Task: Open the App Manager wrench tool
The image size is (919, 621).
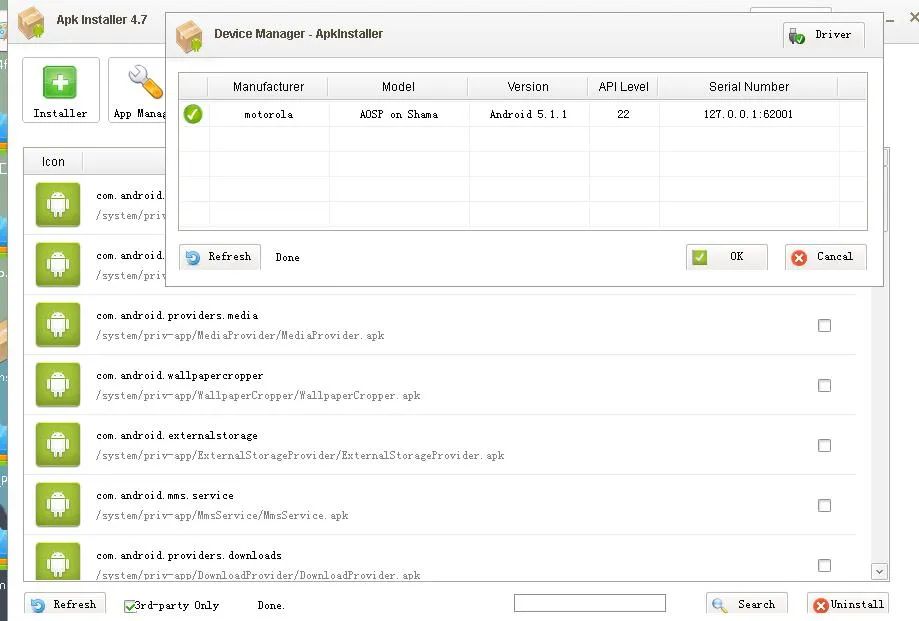Action: coord(137,90)
